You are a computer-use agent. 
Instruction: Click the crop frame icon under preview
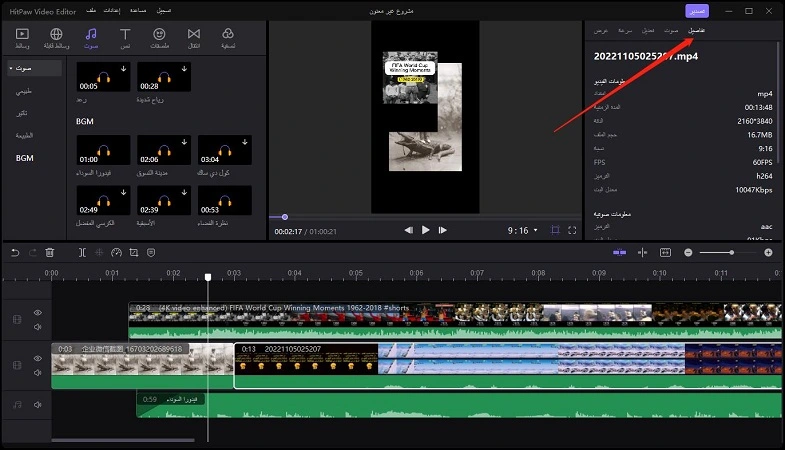tap(555, 230)
